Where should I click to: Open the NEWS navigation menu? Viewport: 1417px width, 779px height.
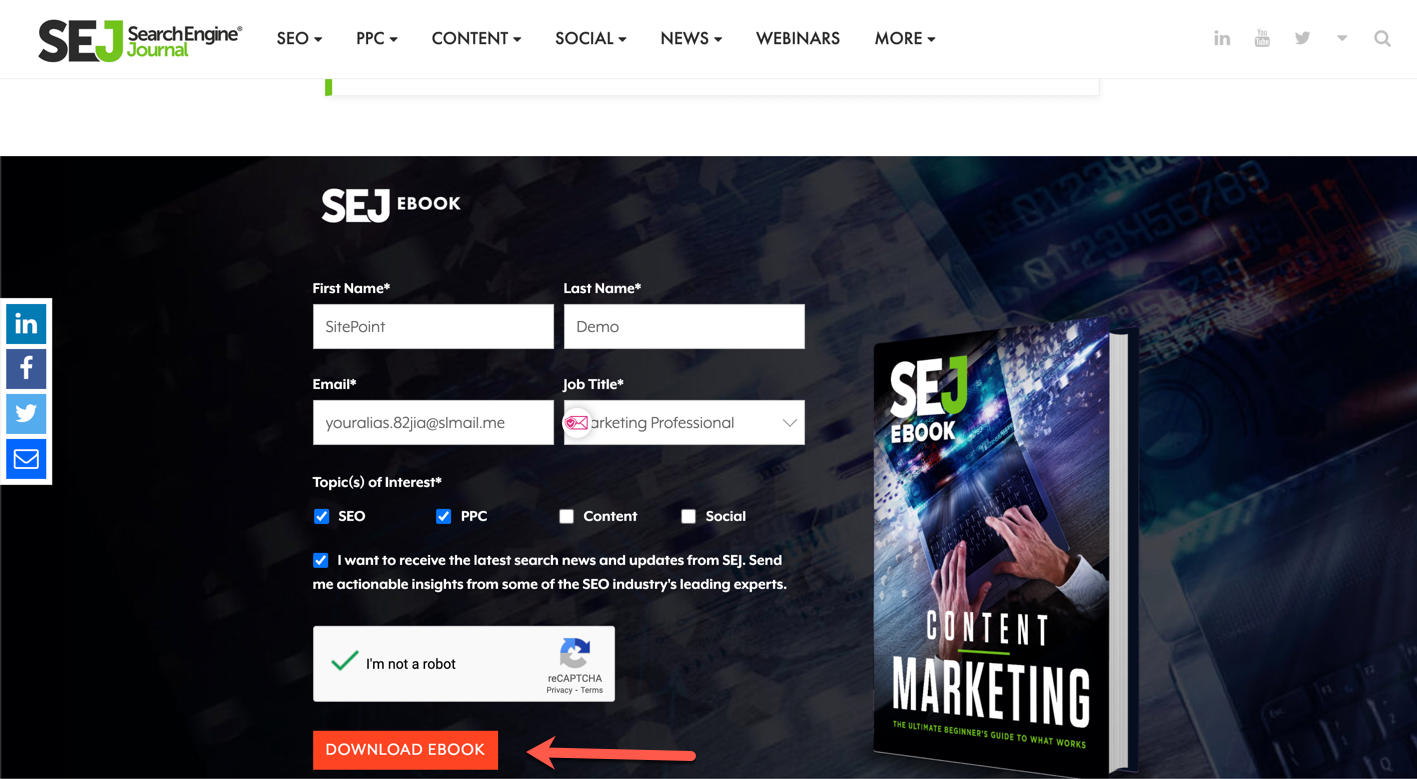[x=691, y=39]
